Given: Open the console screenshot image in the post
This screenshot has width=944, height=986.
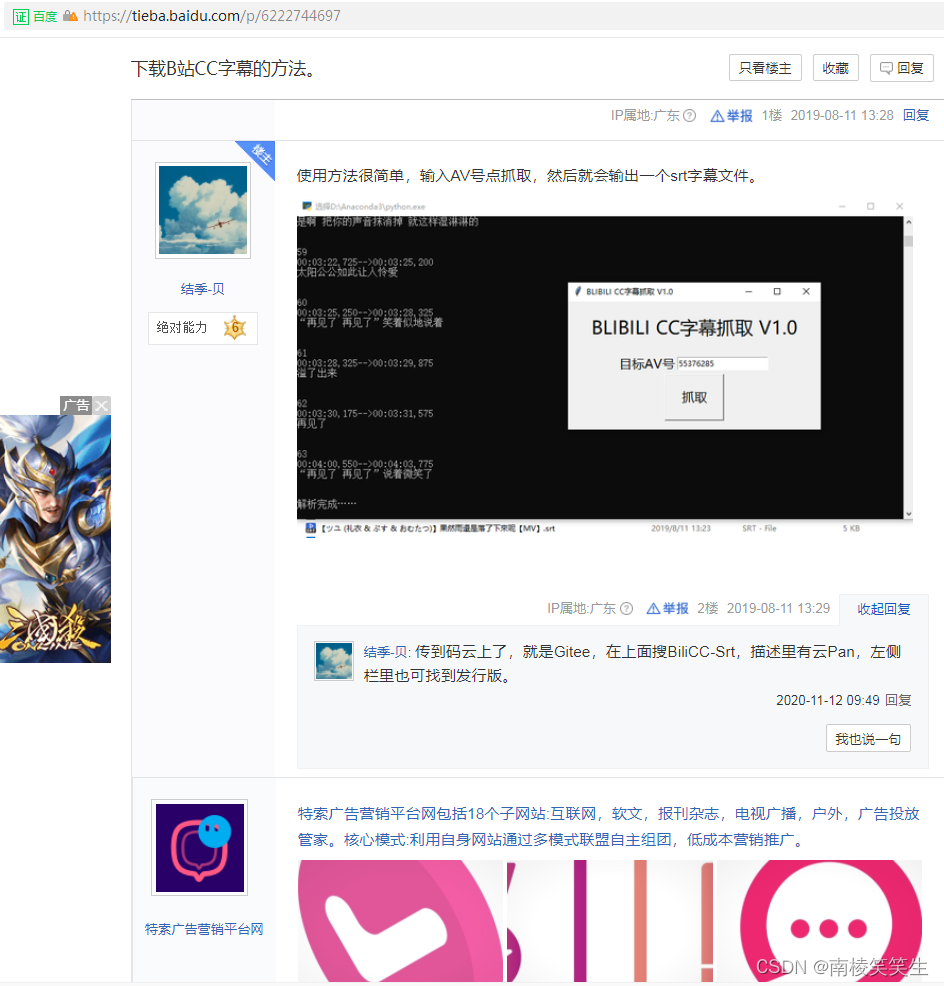Looking at the screenshot, I should coord(604,368).
